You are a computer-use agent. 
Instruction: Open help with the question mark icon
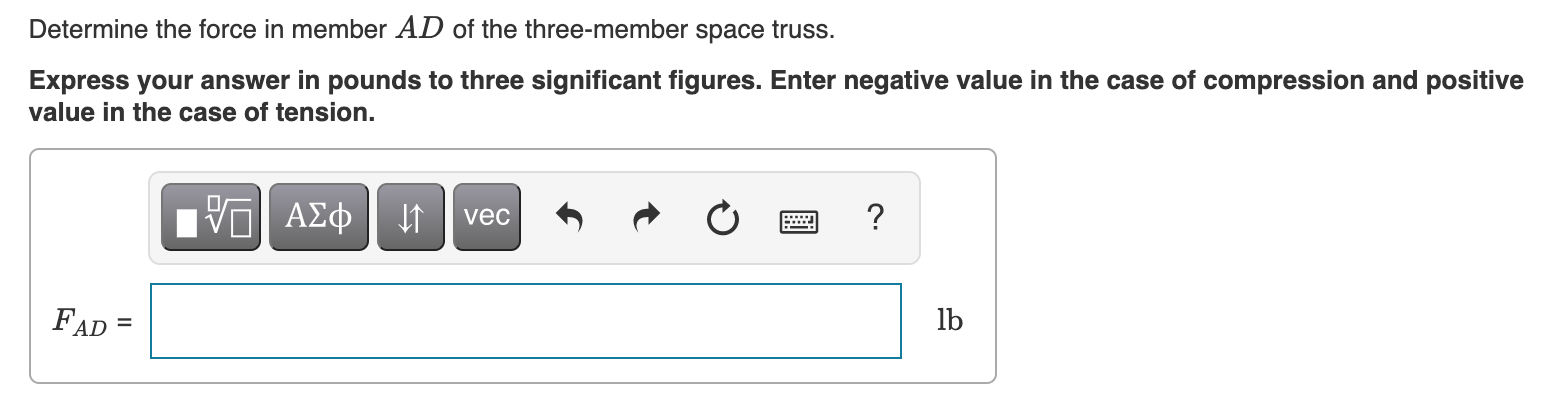876,216
